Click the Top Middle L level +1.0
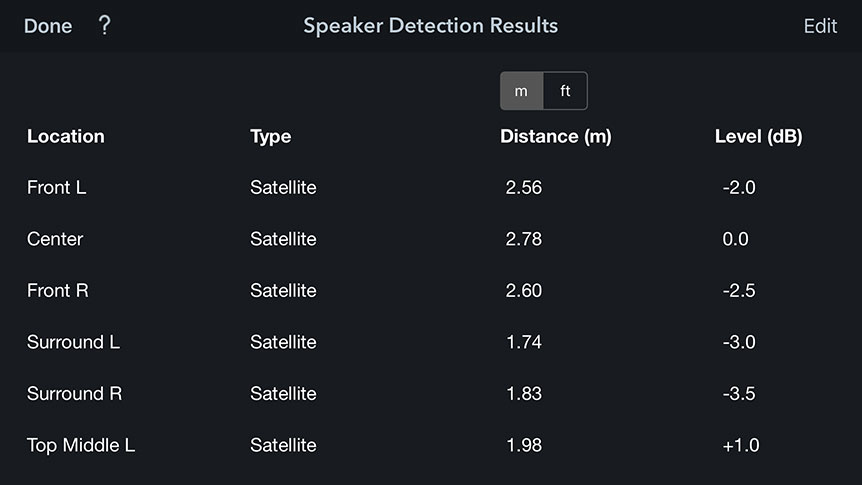Image resolution: width=862 pixels, height=485 pixels. tap(741, 445)
